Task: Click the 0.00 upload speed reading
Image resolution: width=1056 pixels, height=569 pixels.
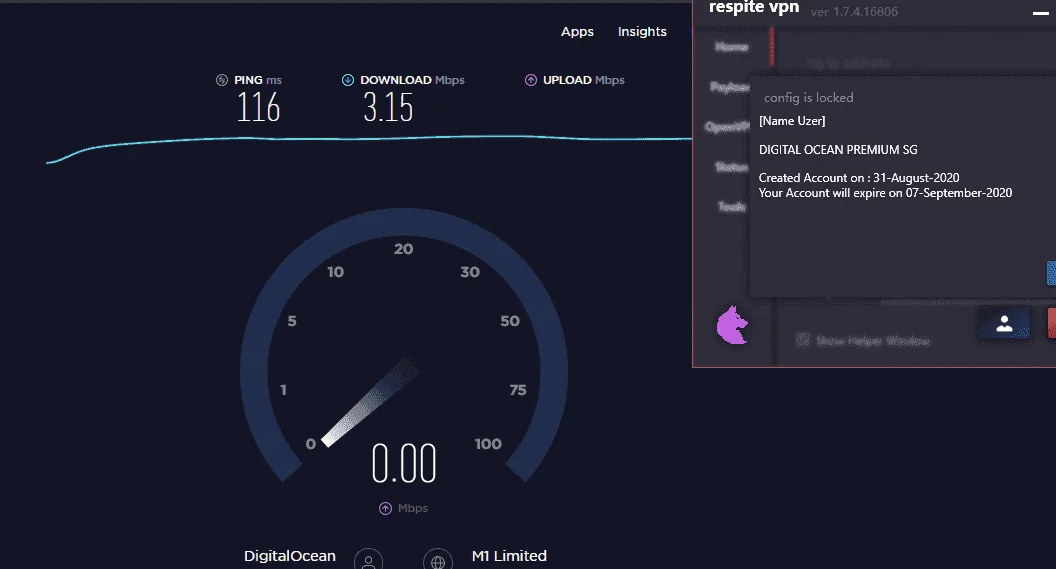Action: (404, 463)
